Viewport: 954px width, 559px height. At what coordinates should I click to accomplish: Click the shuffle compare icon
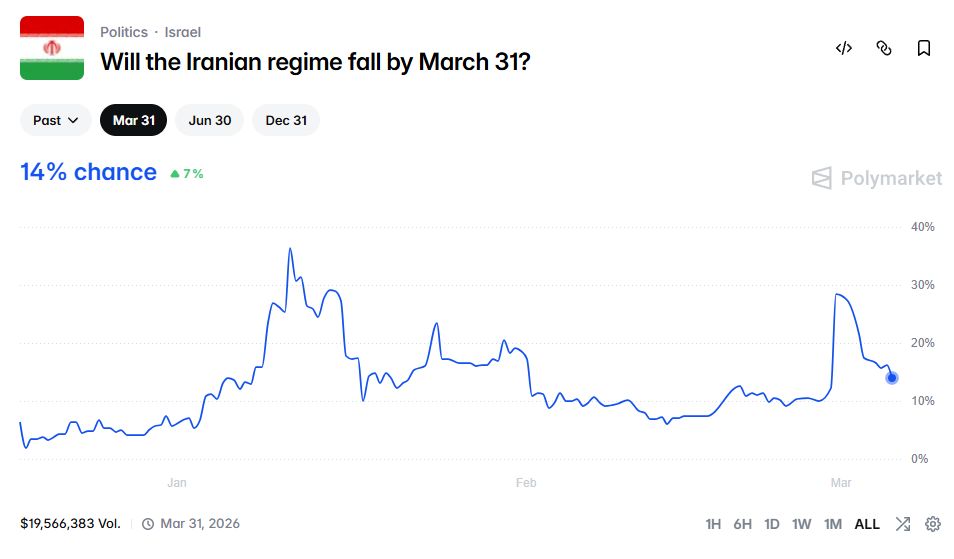point(903,524)
